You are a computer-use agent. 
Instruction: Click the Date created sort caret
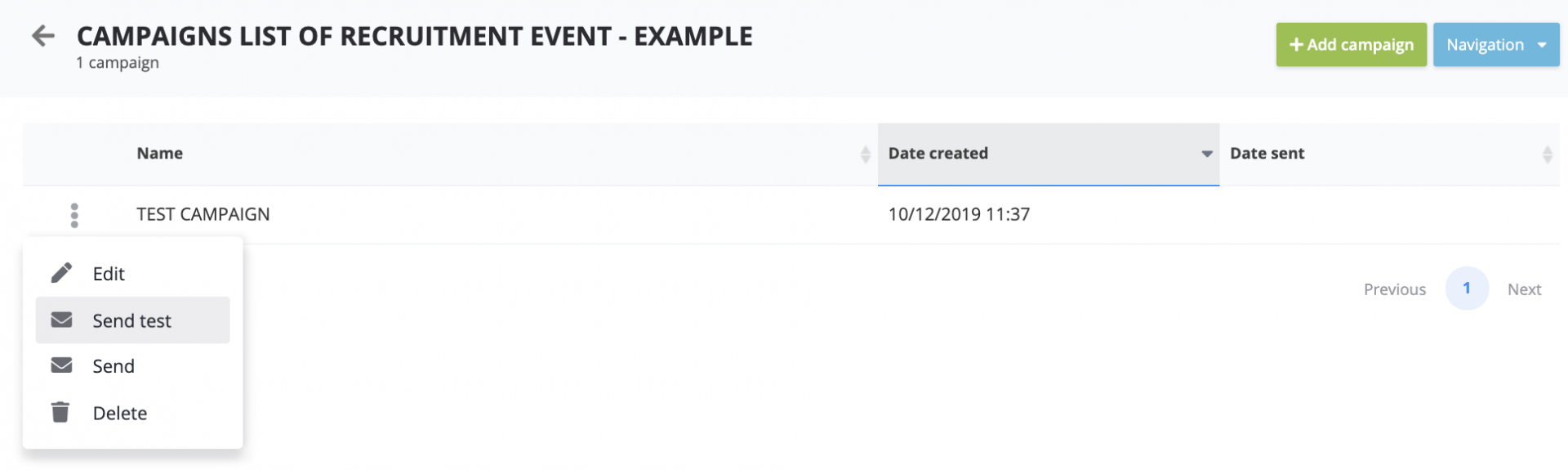tap(1206, 154)
